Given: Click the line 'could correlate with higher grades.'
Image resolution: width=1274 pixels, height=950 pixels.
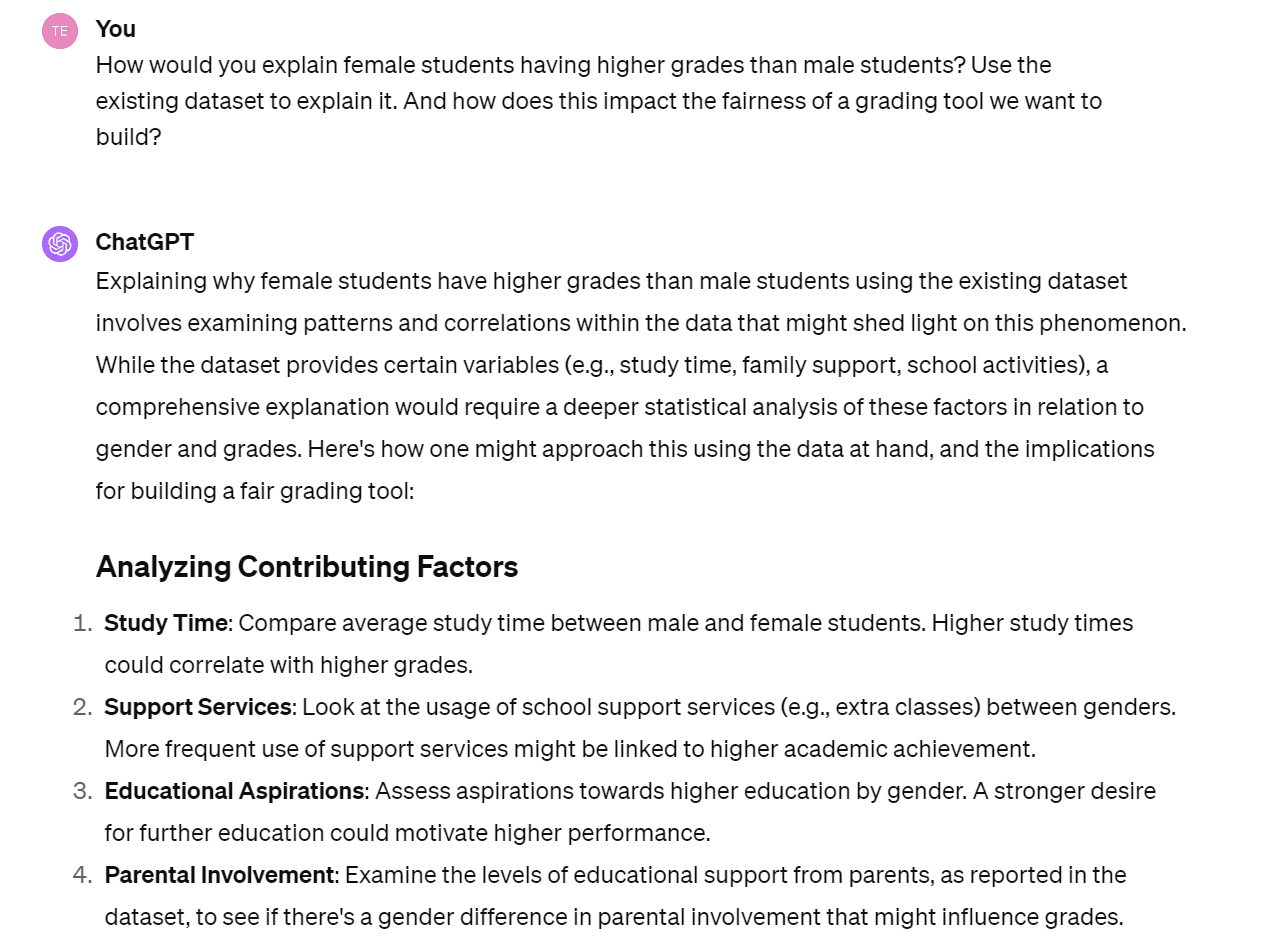Looking at the screenshot, I should (288, 665).
